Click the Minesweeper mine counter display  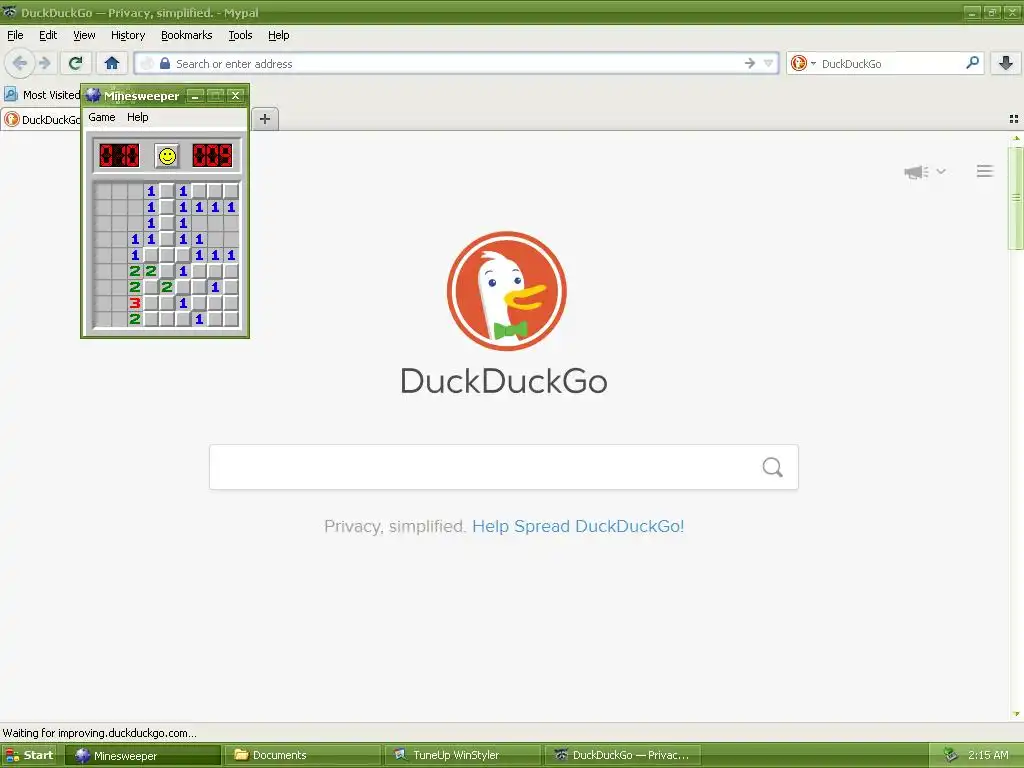[119, 156]
